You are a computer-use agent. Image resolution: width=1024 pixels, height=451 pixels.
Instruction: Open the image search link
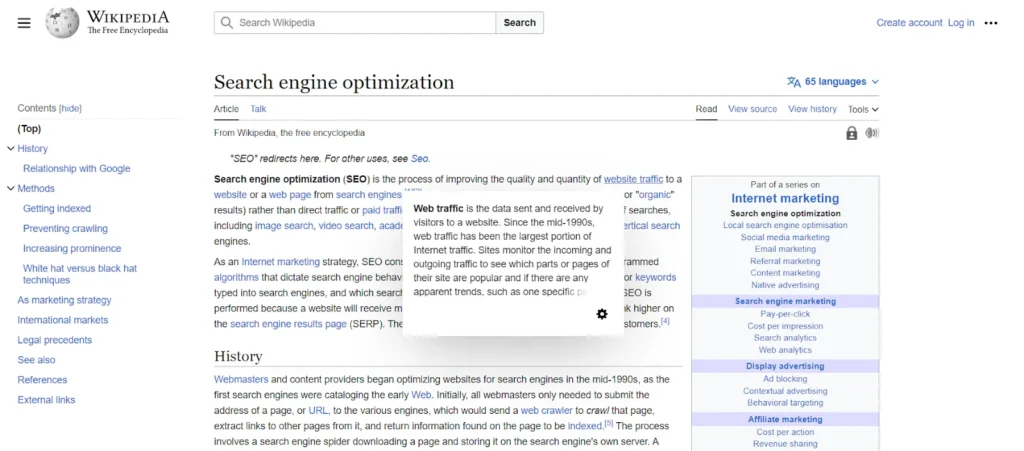coord(283,226)
